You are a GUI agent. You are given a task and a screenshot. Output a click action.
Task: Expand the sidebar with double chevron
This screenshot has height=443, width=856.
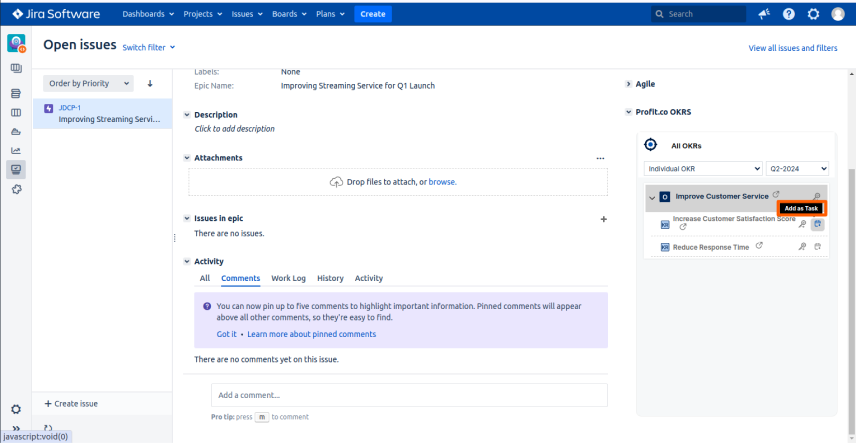tap(16, 428)
